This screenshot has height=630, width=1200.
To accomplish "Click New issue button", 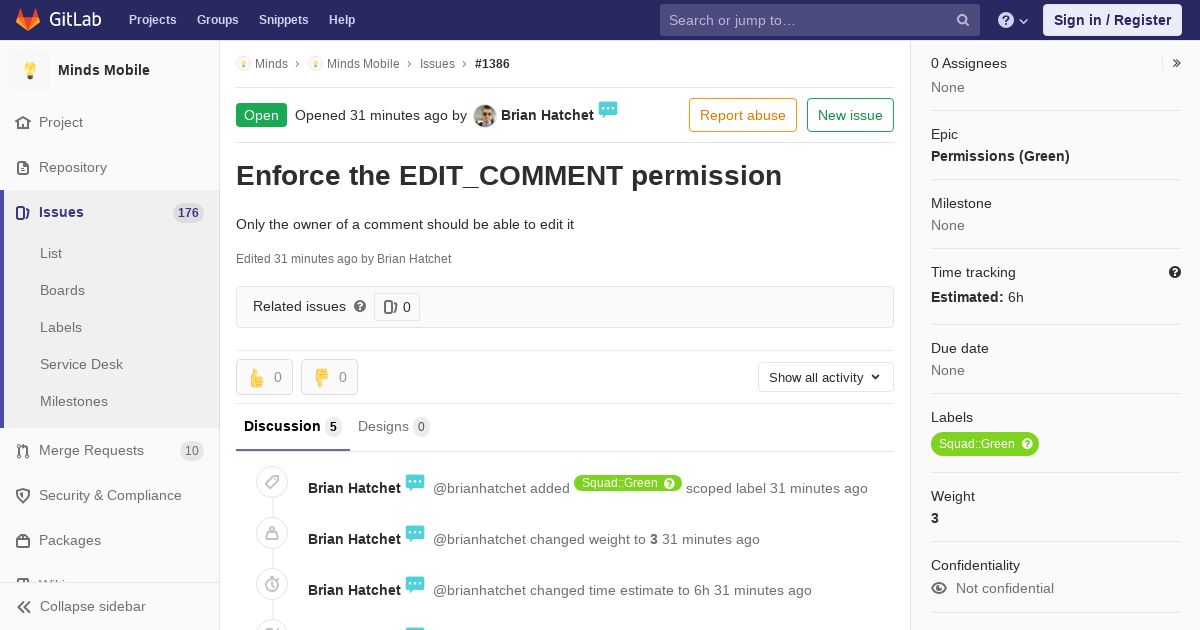I will click(850, 115).
